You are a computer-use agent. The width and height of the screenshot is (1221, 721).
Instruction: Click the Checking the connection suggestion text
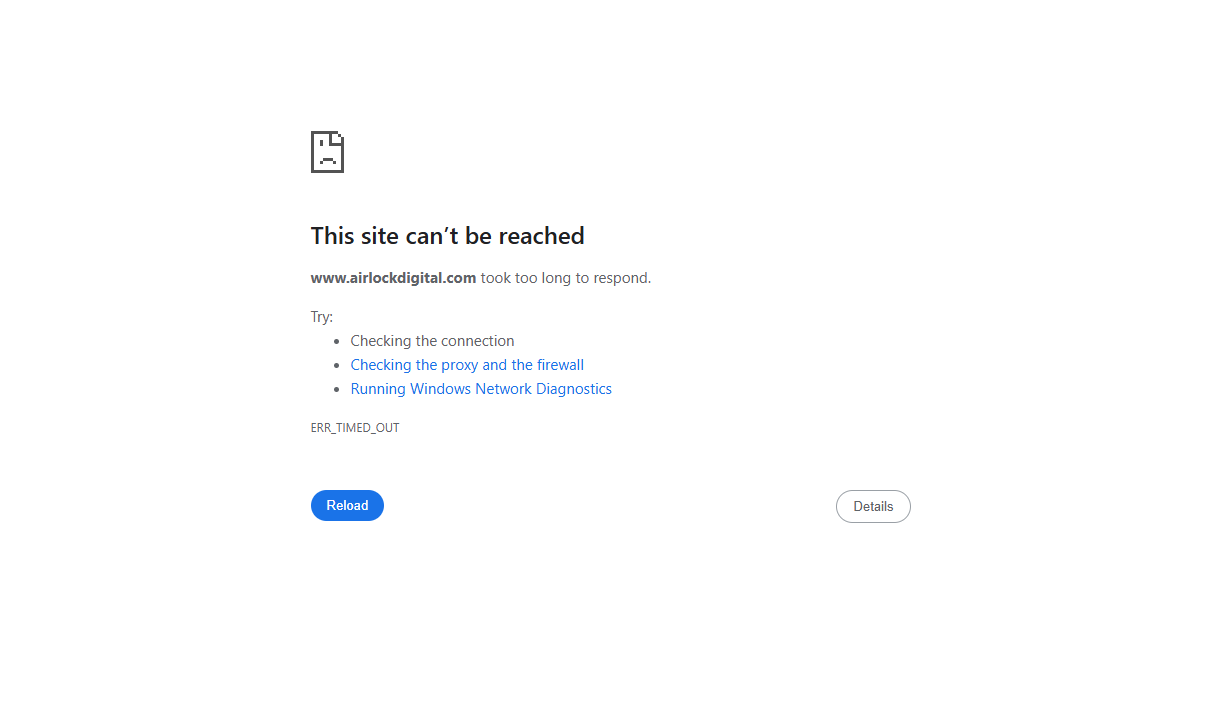(432, 341)
